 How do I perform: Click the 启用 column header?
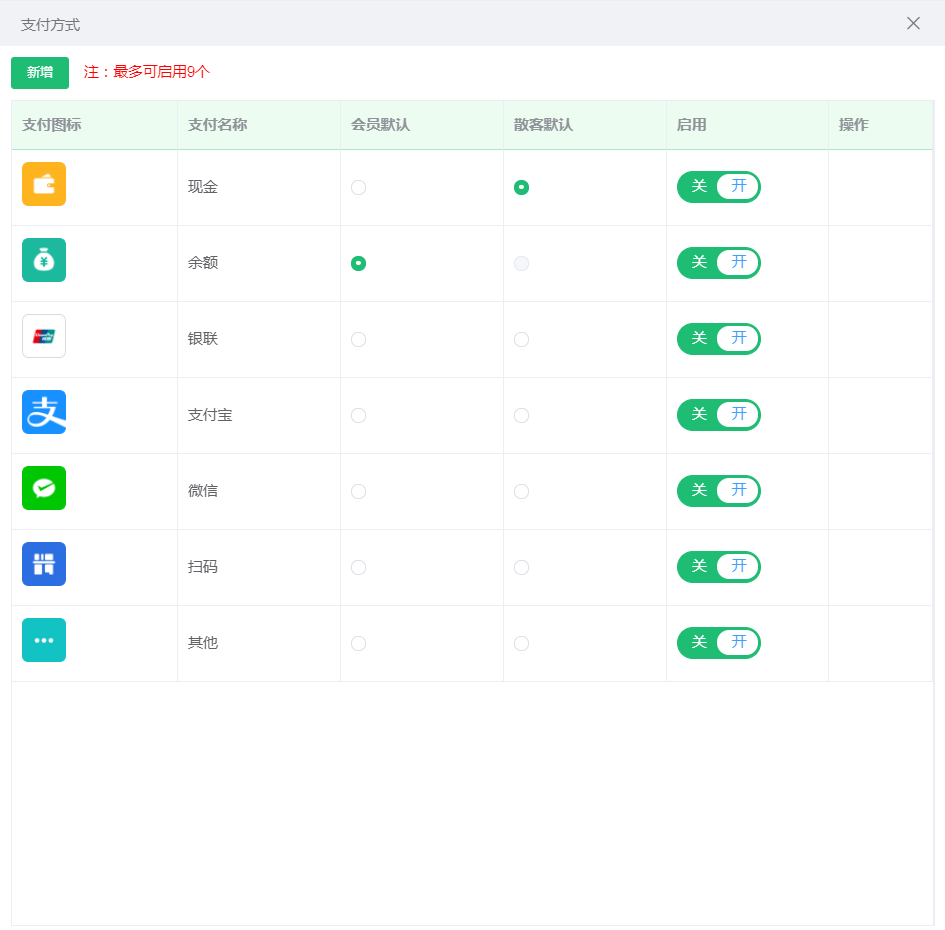point(691,125)
